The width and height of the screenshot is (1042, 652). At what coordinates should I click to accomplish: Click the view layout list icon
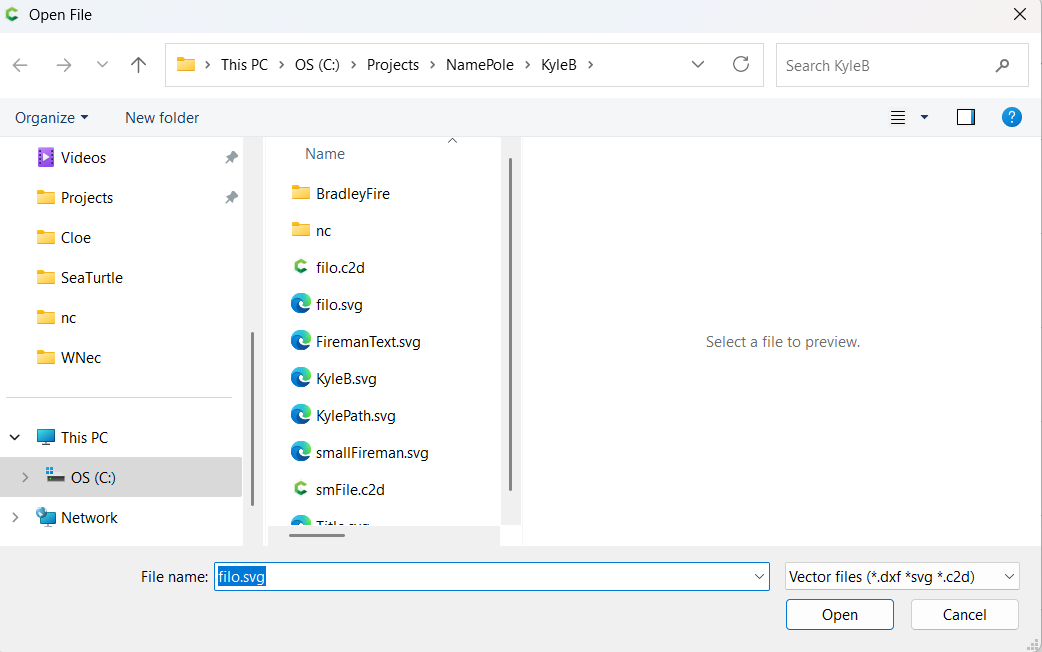tap(898, 118)
